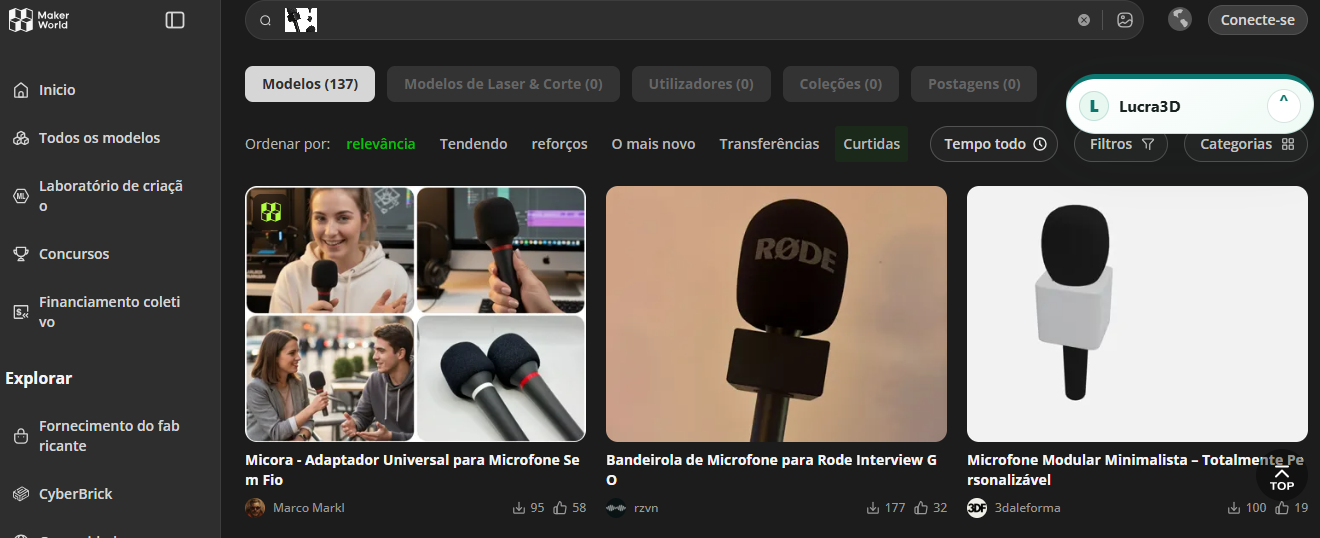
Task: Click 3daleforma's avatar icon
Action: click(x=977, y=508)
